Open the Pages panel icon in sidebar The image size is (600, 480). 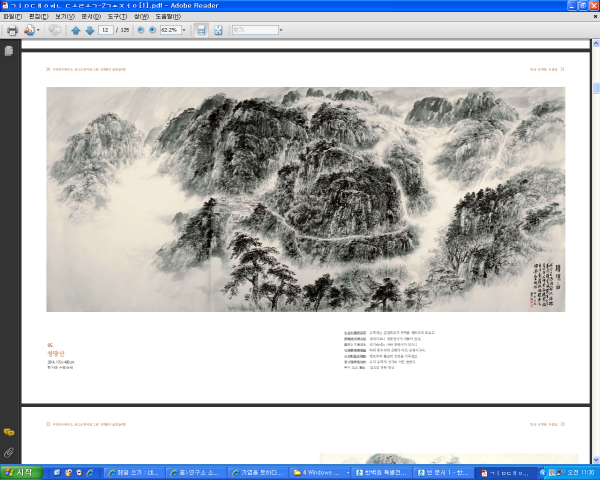coord(9,51)
